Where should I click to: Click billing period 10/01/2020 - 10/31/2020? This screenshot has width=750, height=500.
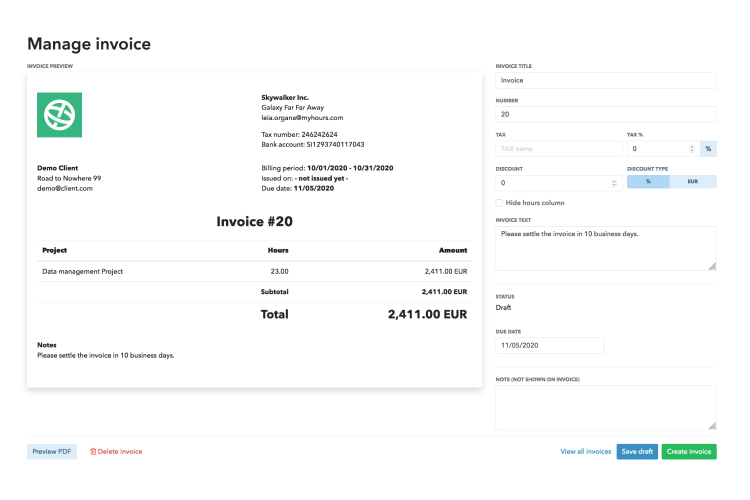click(350, 168)
